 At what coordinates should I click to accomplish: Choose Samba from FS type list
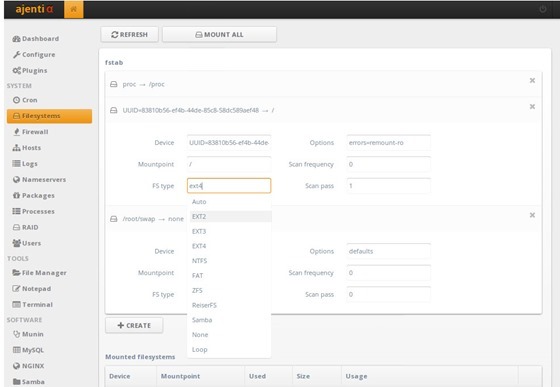pos(229,320)
